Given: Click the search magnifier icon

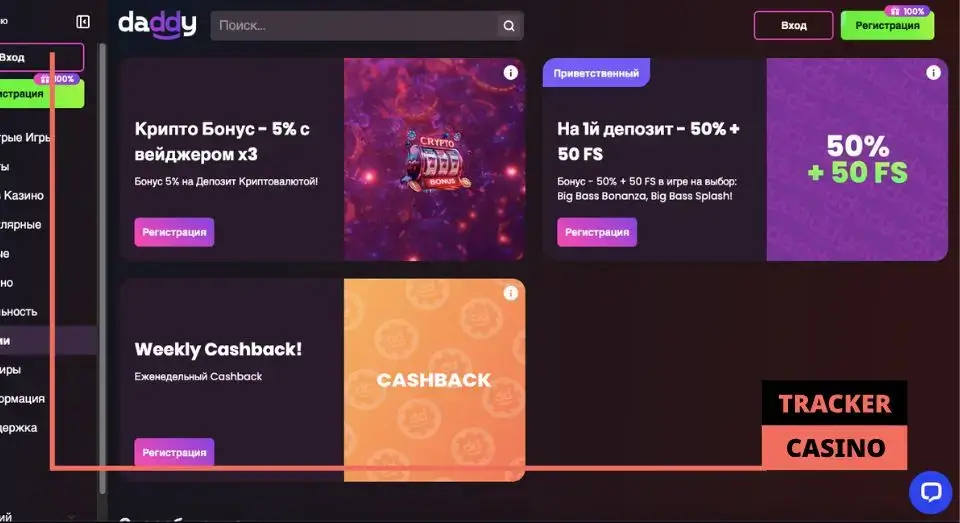Looking at the screenshot, I should coord(509,26).
